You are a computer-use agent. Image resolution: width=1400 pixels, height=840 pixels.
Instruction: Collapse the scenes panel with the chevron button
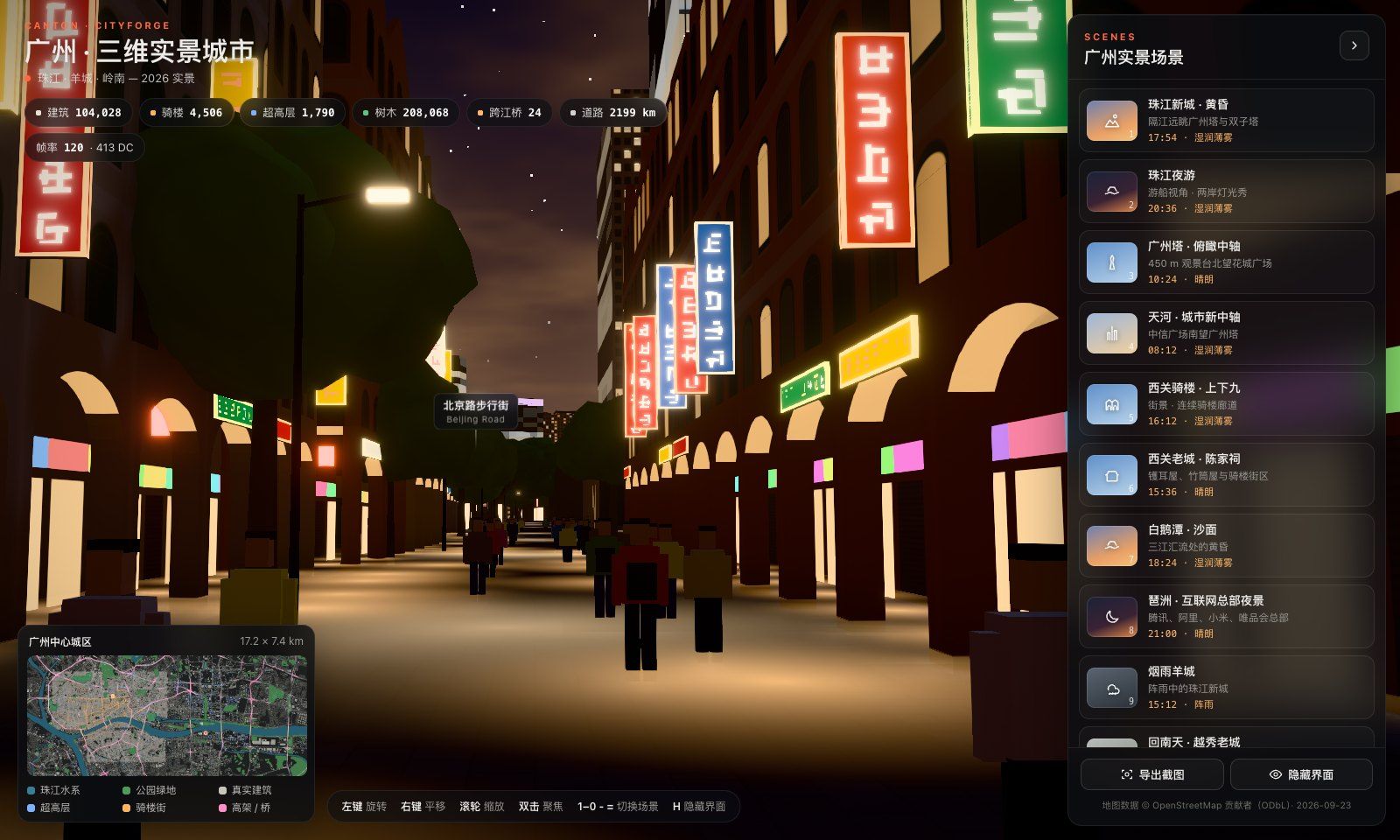[x=1354, y=45]
